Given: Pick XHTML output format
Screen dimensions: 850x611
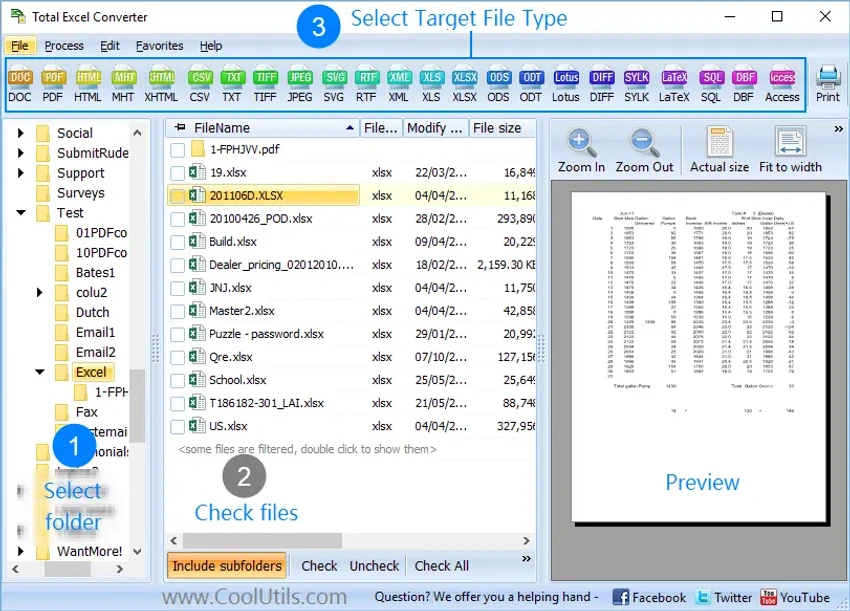Looking at the screenshot, I should 161,85.
